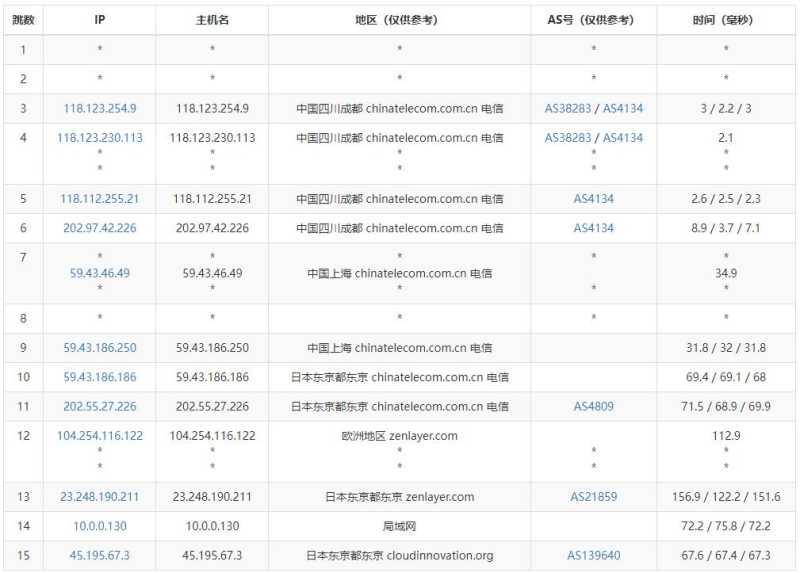Select time value 8.9 / 3.7 / 7.1
Viewport: 800px width, 573px height.
(726, 228)
